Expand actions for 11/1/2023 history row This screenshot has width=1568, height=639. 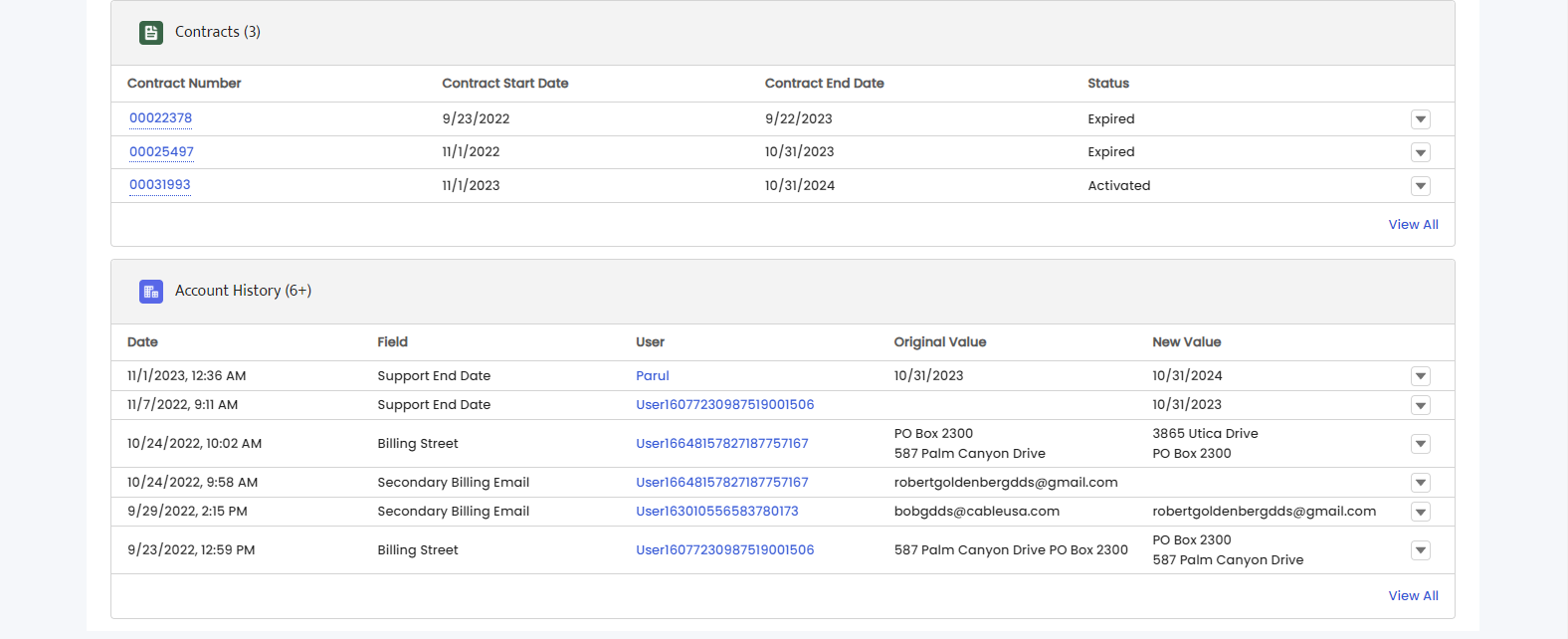point(1421,376)
